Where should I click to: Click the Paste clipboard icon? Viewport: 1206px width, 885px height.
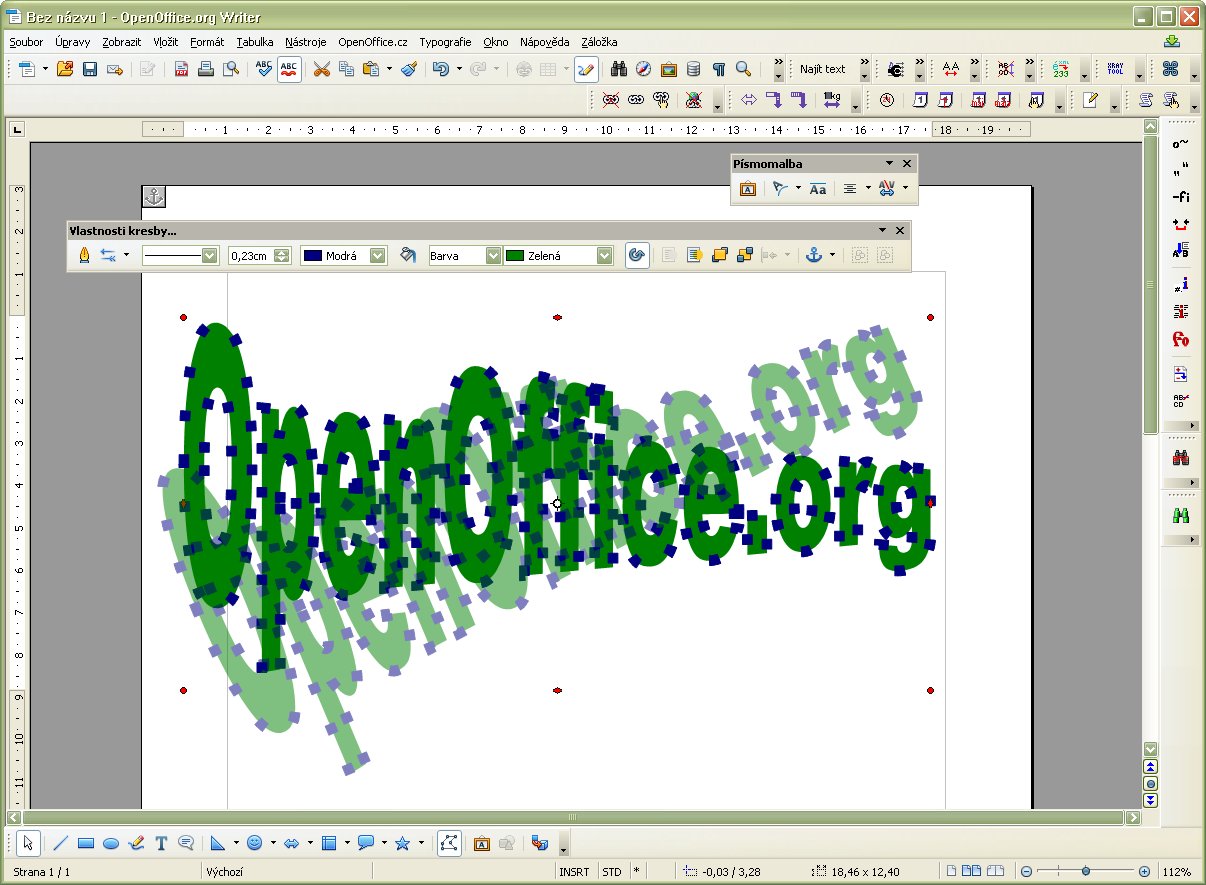(371, 69)
